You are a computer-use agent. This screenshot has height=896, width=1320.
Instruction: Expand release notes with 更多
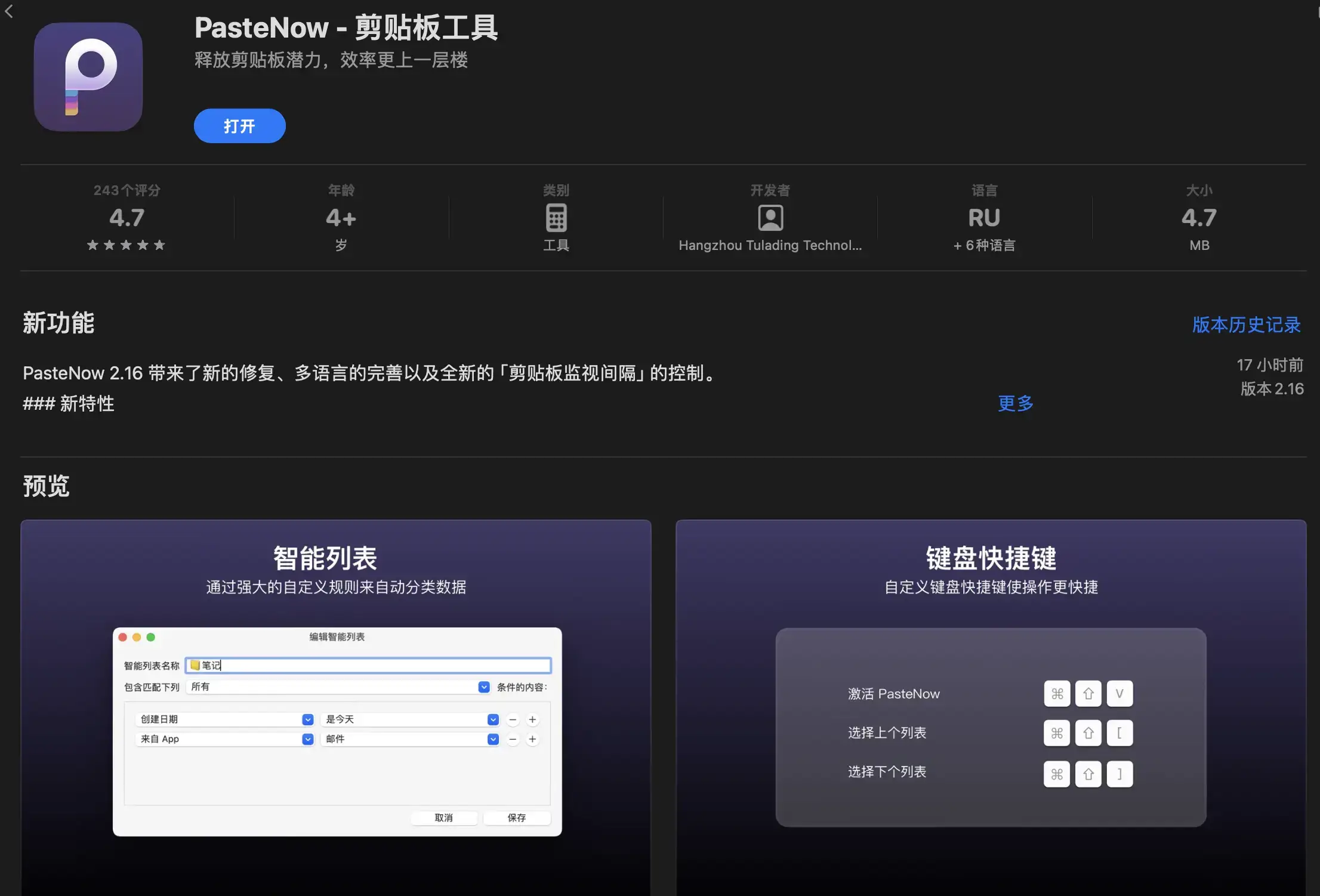tap(1015, 403)
